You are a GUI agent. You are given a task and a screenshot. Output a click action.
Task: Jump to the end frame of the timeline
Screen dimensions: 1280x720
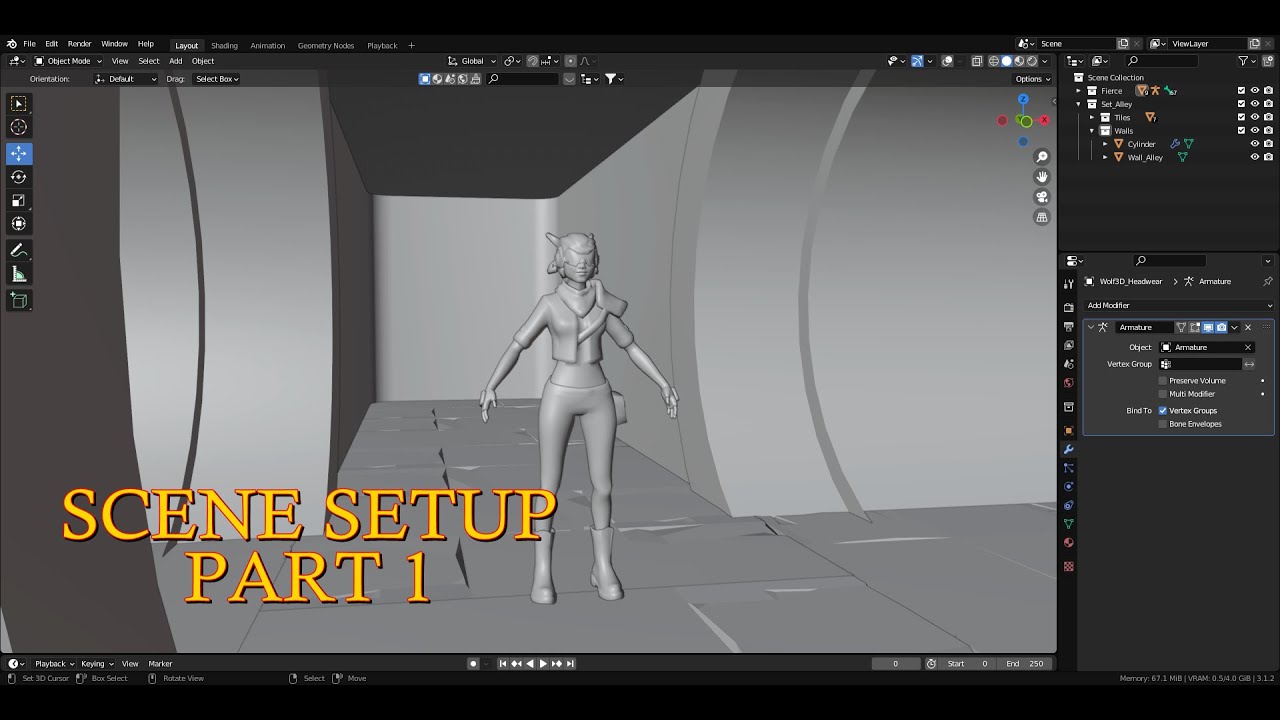(570, 663)
